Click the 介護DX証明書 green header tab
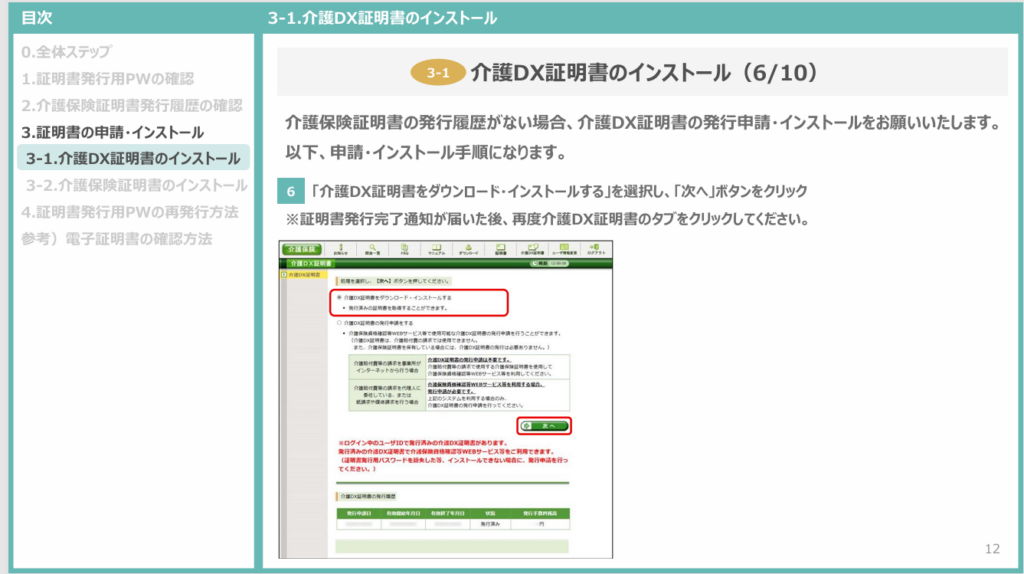Viewport: 1024px width, 574px height. [x=311, y=263]
